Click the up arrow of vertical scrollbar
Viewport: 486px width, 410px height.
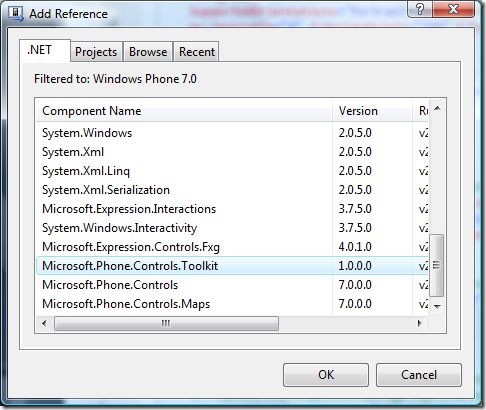pyautogui.click(x=437, y=108)
